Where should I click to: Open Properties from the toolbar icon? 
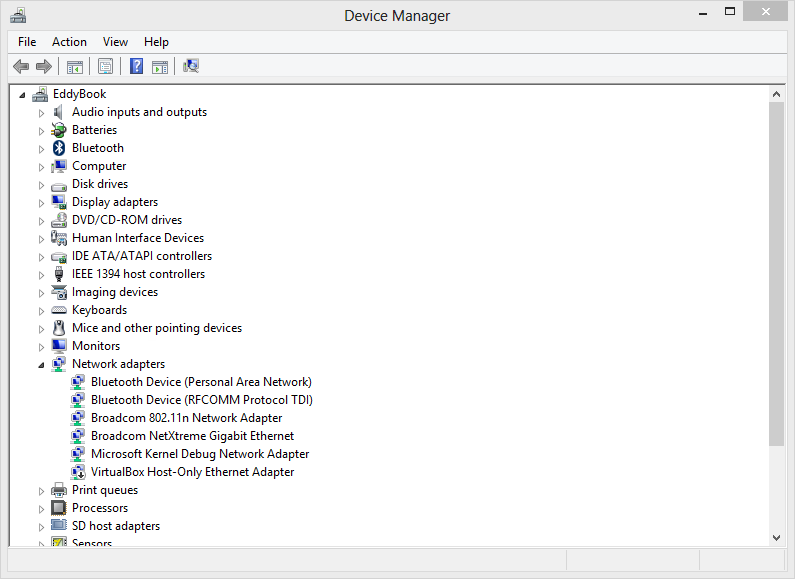105,66
